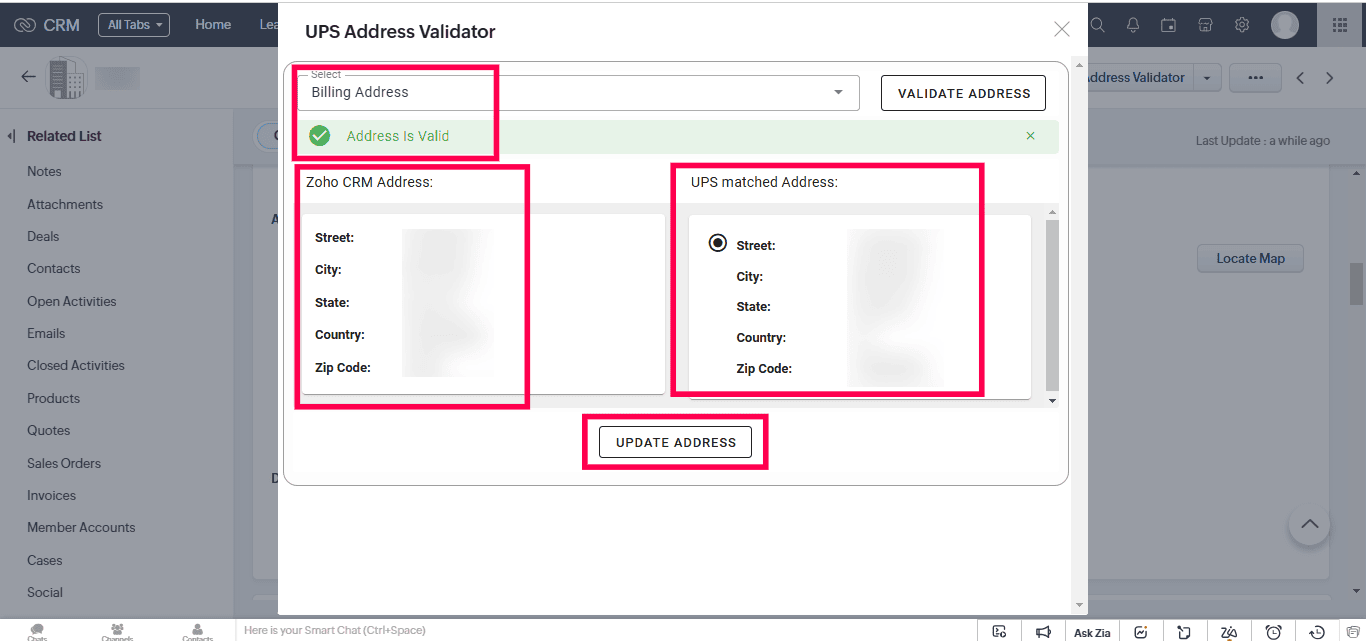Go to the Home tab
The image size is (1366, 641).
click(213, 25)
